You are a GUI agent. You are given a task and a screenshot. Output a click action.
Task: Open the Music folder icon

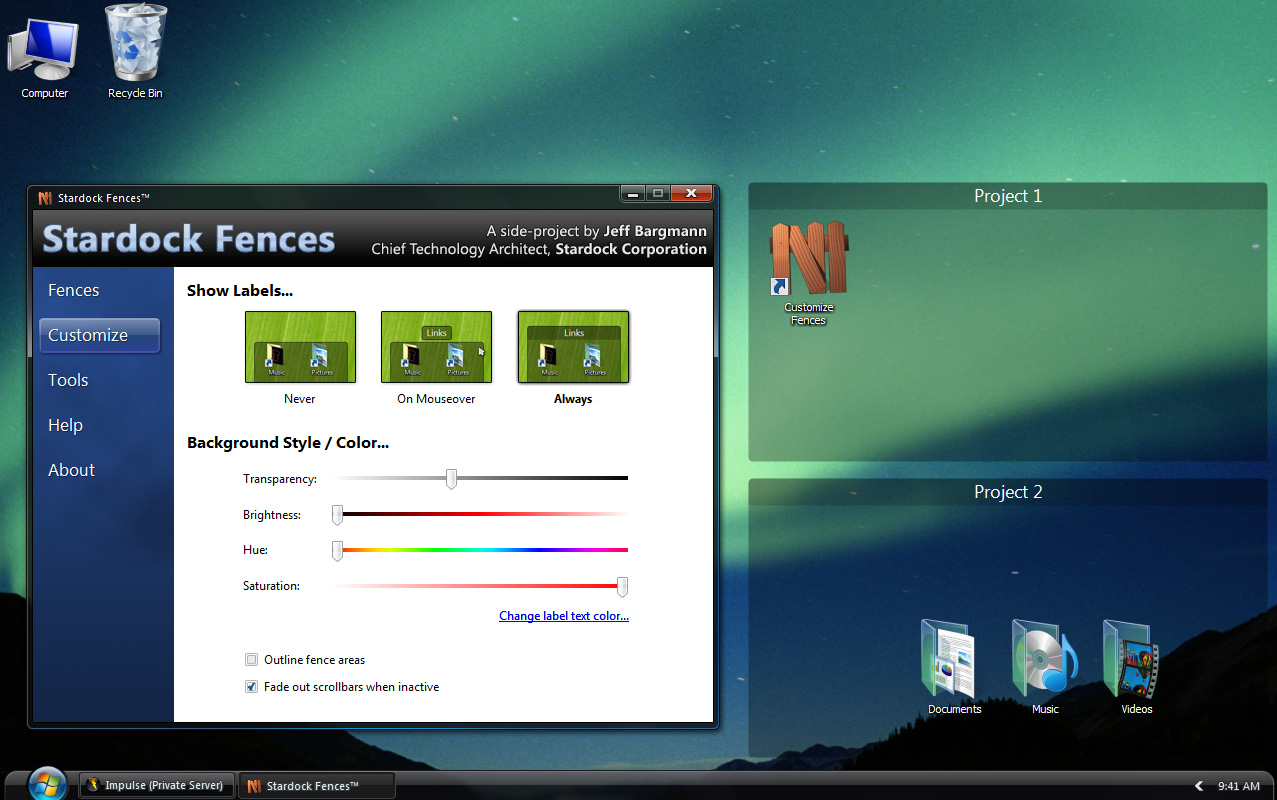tap(1045, 665)
